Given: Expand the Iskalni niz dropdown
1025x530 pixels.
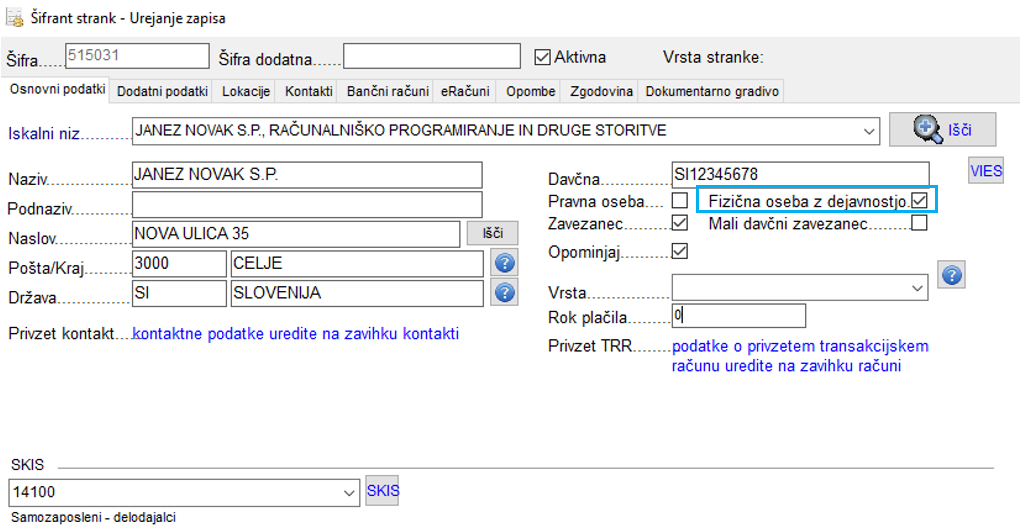Looking at the screenshot, I should pos(868,130).
